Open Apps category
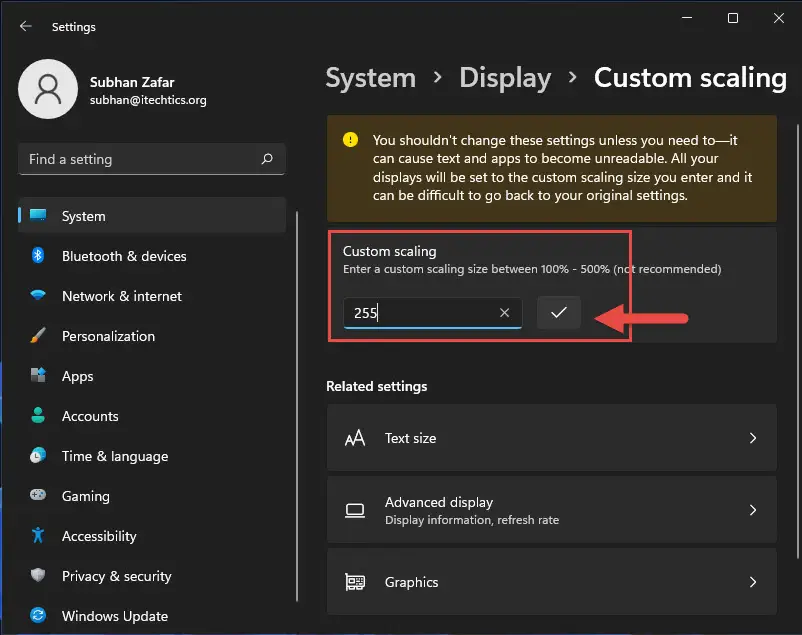802x635 pixels. coord(152,376)
